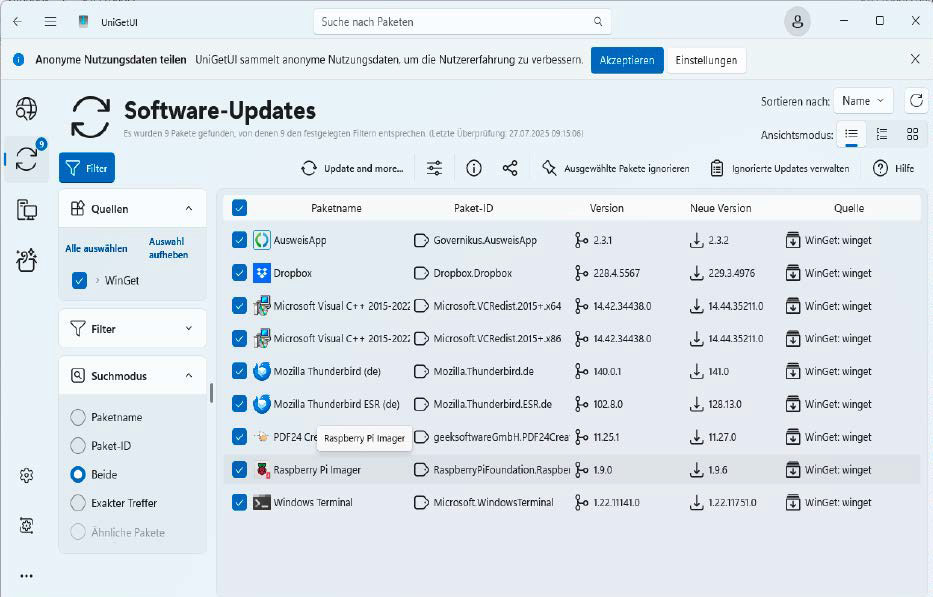Open Installed Packages sidebar icon
Image resolution: width=933 pixels, height=597 pixels.
[x=26, y=210]
